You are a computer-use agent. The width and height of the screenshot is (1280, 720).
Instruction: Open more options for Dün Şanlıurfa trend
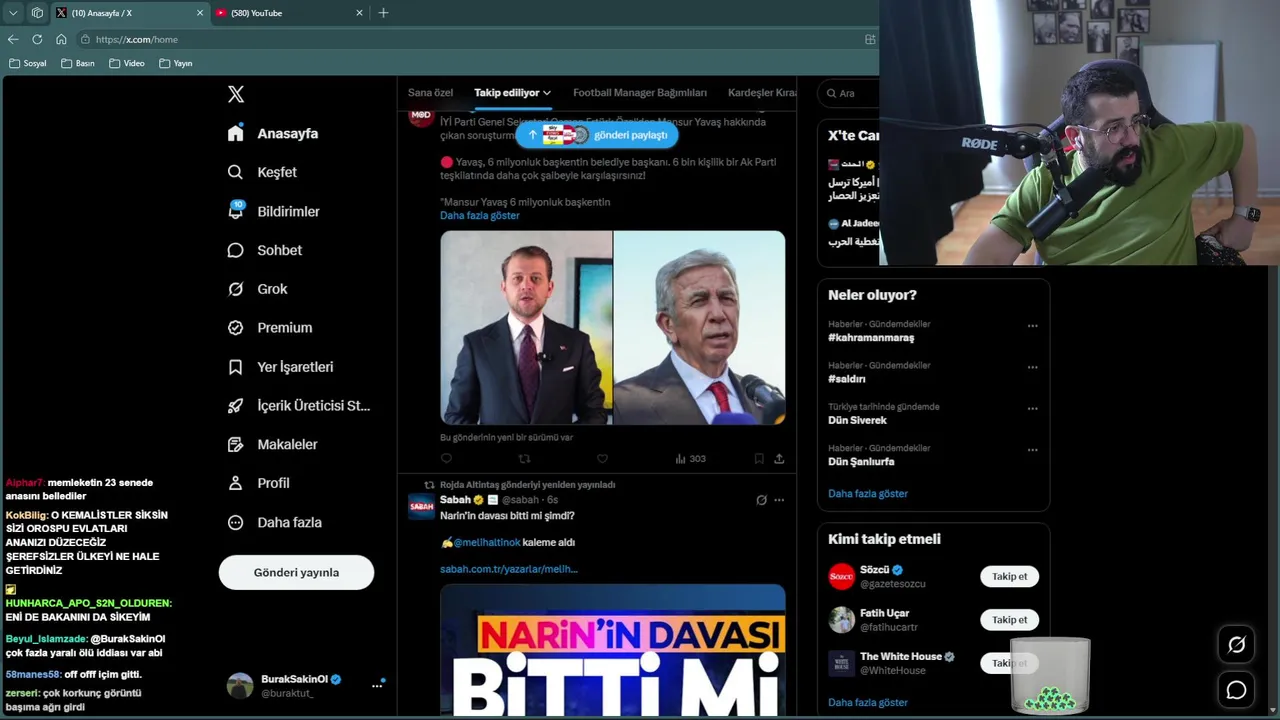tap(1032, 450)
